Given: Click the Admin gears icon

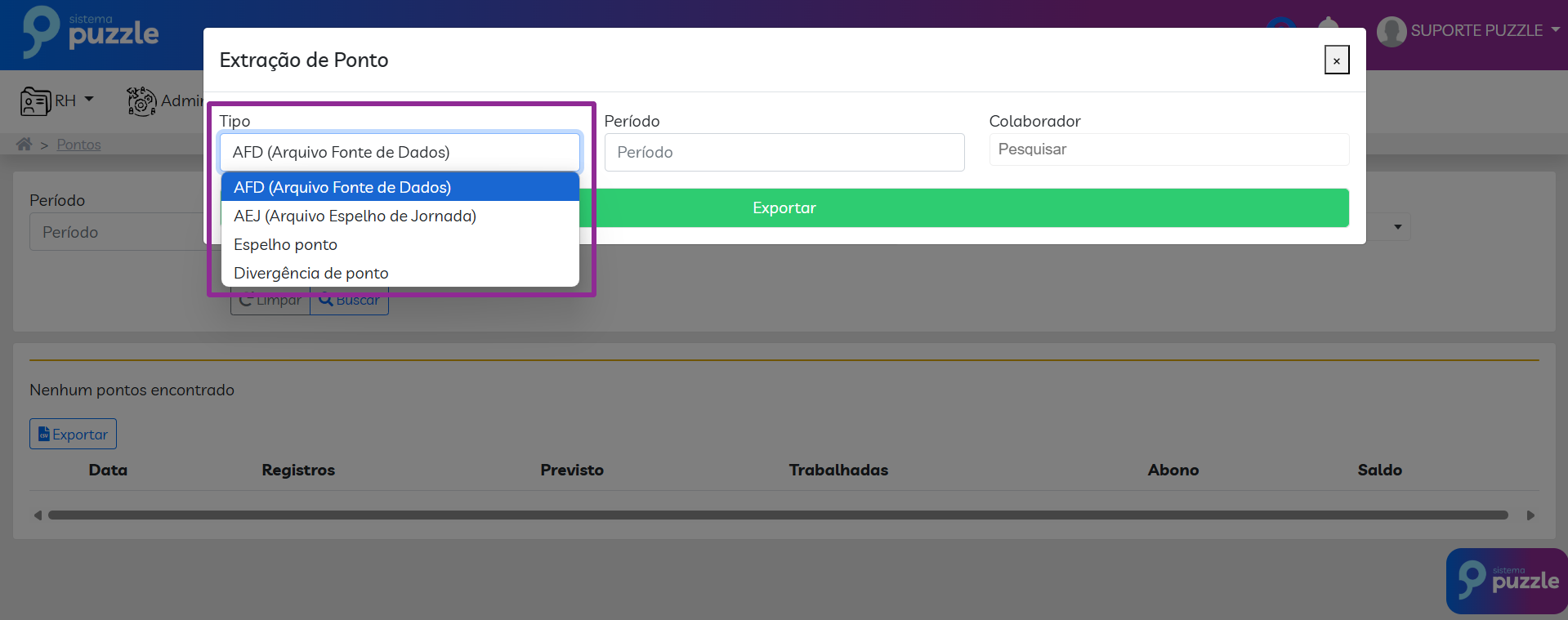Looking at the screenshot, I should [141, 101].
